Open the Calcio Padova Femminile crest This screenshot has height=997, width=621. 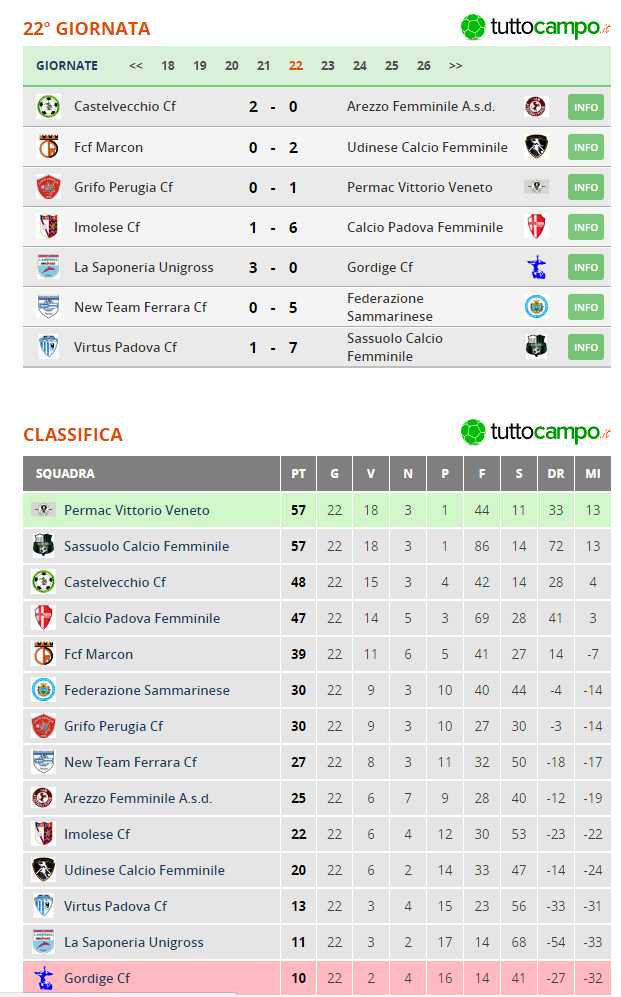pos(536,226)
